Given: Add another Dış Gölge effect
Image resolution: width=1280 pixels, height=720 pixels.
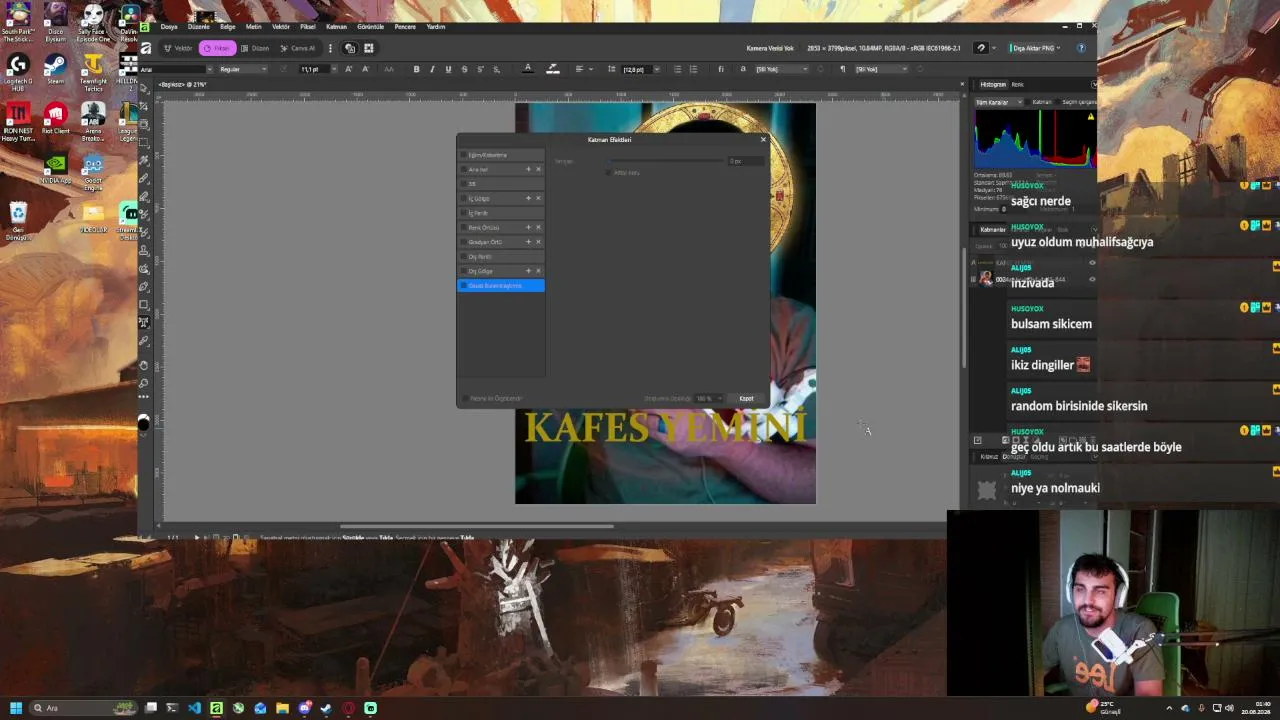Looking at the screenshot, I should [x=528, y=271].
